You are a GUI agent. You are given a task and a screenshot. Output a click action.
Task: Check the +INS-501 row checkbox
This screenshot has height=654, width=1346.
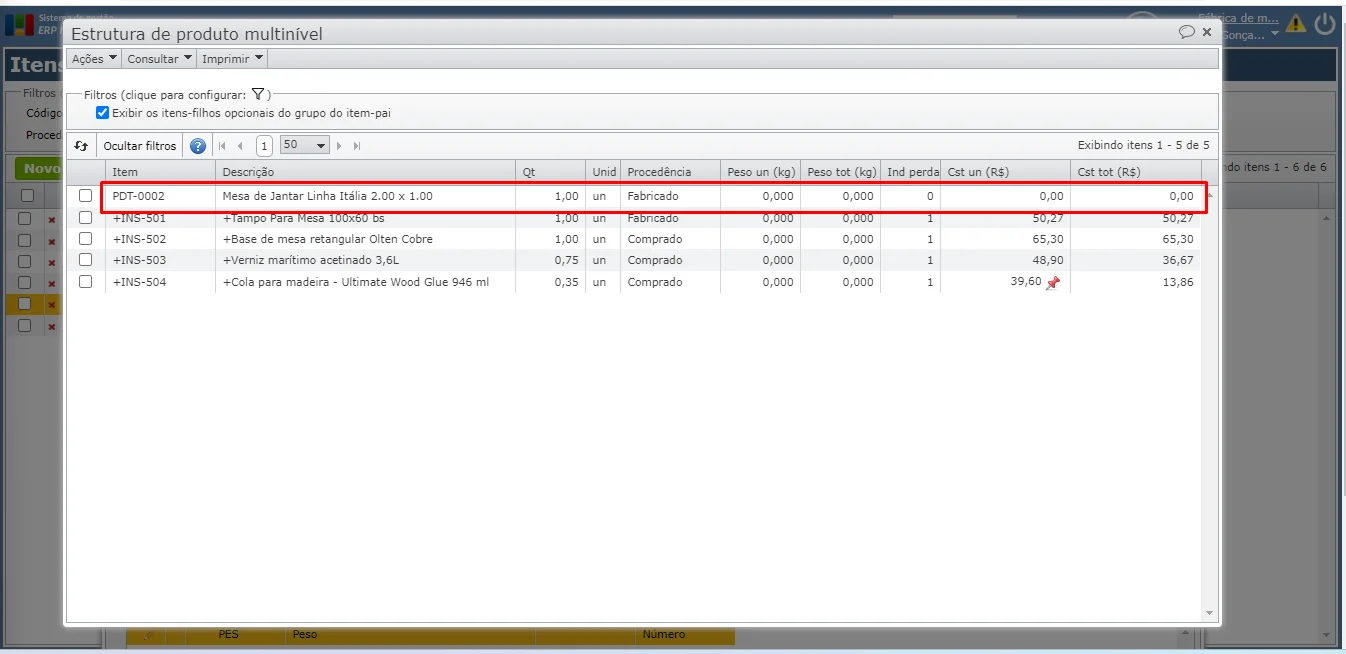tap(86, 218)
